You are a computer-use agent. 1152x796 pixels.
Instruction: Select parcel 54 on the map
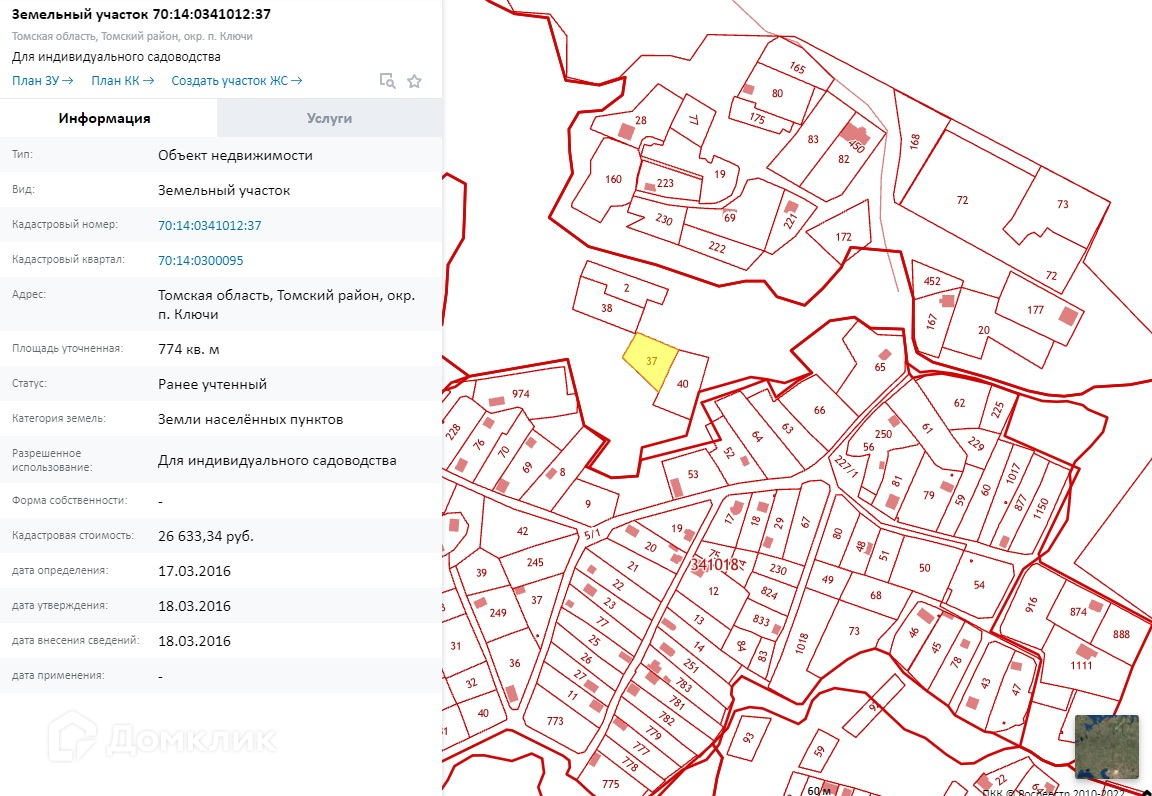click(x=979, y=584)
